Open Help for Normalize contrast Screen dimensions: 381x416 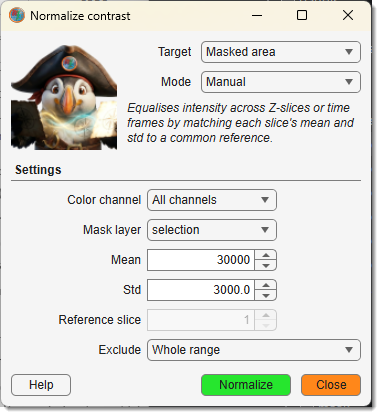point(41,385)
